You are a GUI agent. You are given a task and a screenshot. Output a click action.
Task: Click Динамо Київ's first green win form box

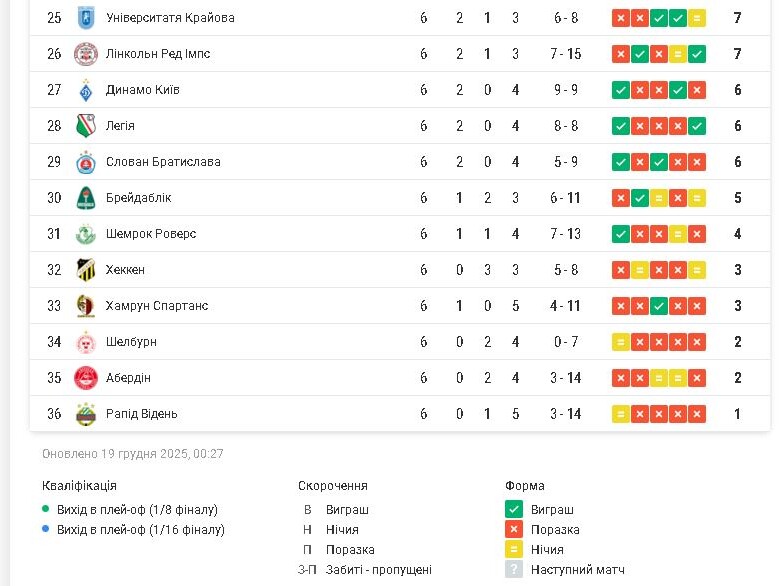[621, 90]
